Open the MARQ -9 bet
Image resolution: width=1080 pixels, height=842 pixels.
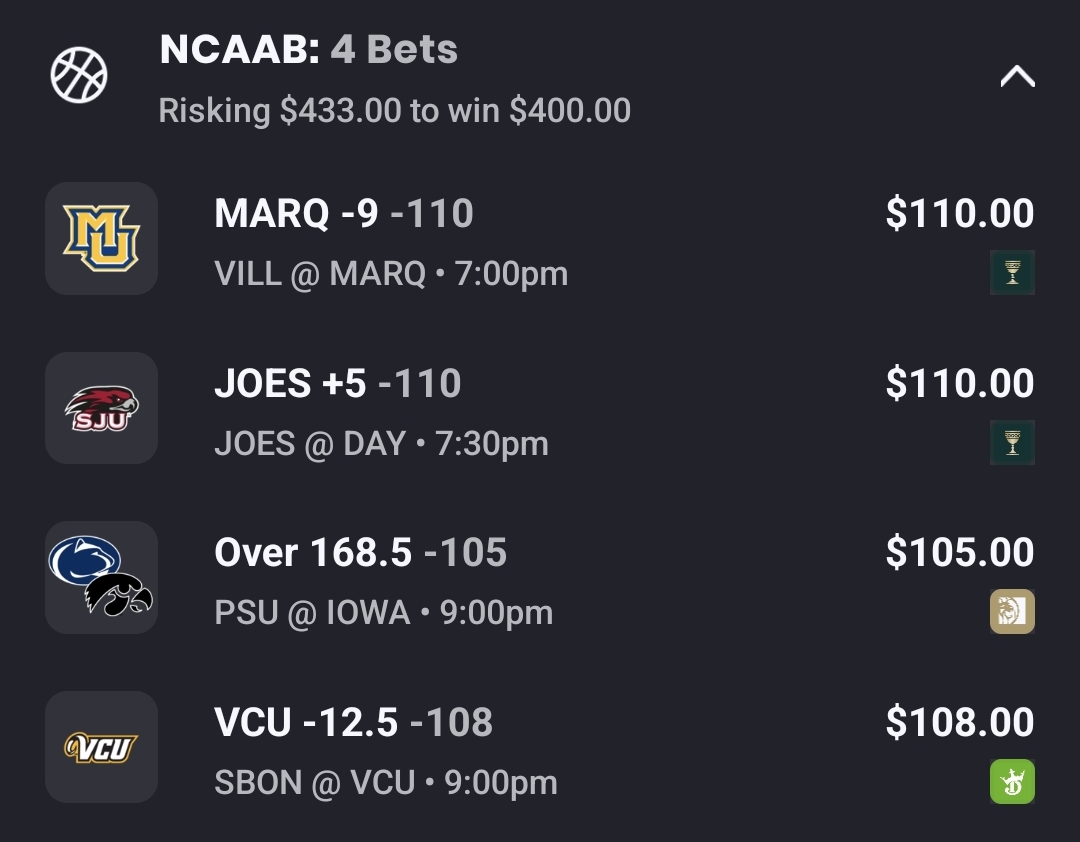point(344,214)
